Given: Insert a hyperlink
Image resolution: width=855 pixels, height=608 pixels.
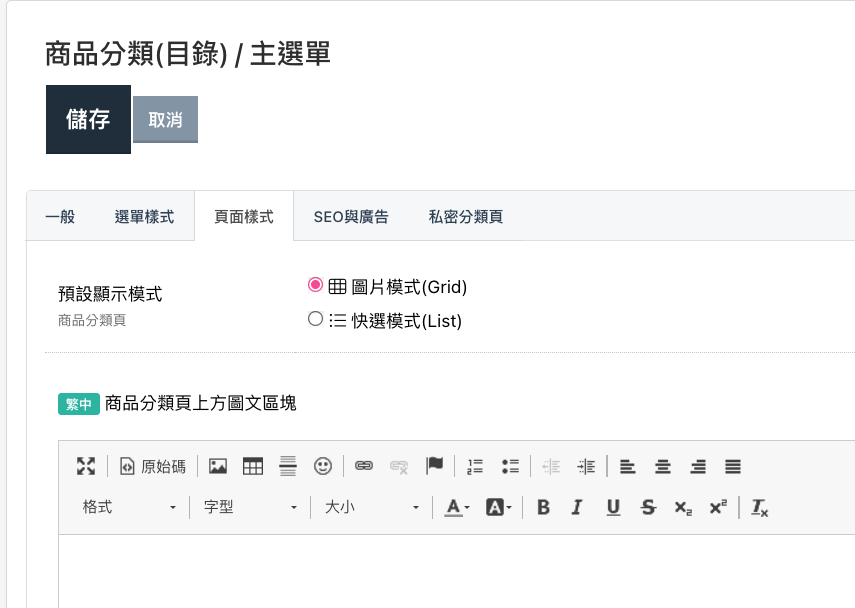Looking at the screenshot, I should 364,466.
